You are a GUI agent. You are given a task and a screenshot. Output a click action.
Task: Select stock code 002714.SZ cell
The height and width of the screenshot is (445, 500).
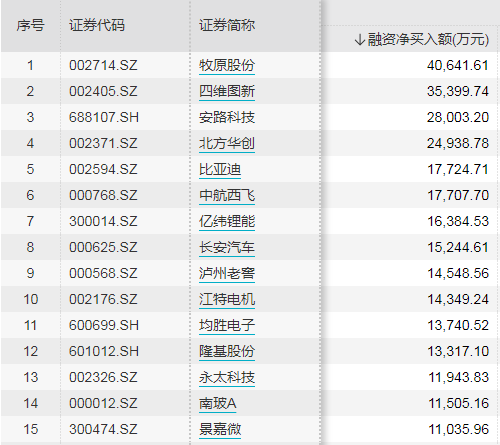(x=103, y=65)
